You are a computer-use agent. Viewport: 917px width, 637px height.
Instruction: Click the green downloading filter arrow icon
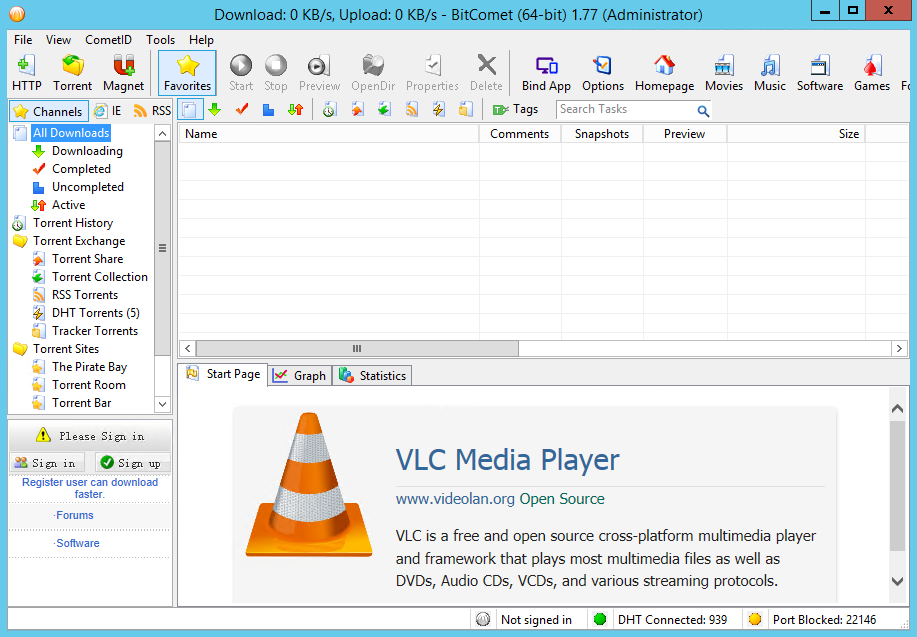(215, 109)
